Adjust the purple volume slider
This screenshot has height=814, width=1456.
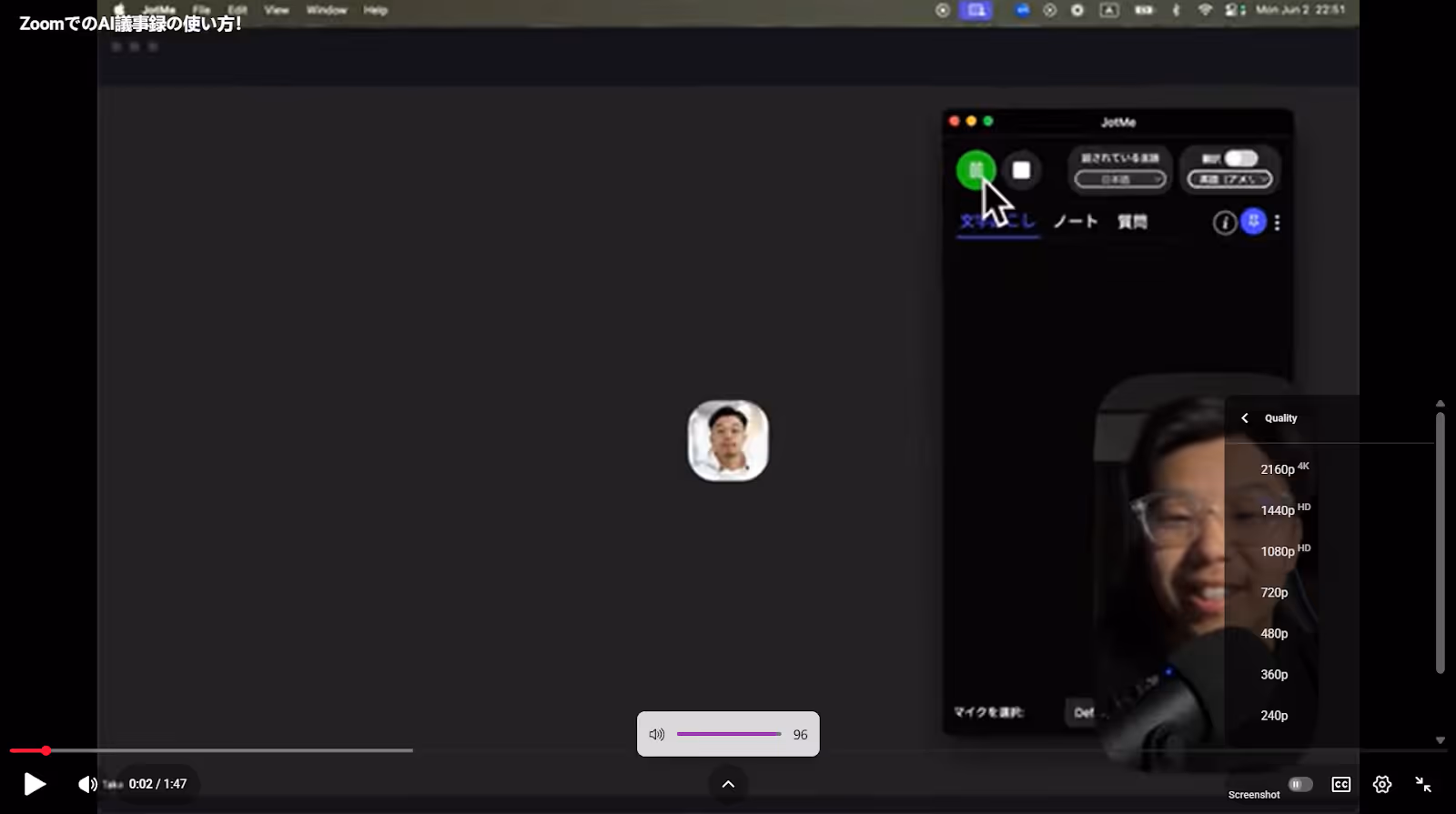pyautogui.click(x=729, y=734)
